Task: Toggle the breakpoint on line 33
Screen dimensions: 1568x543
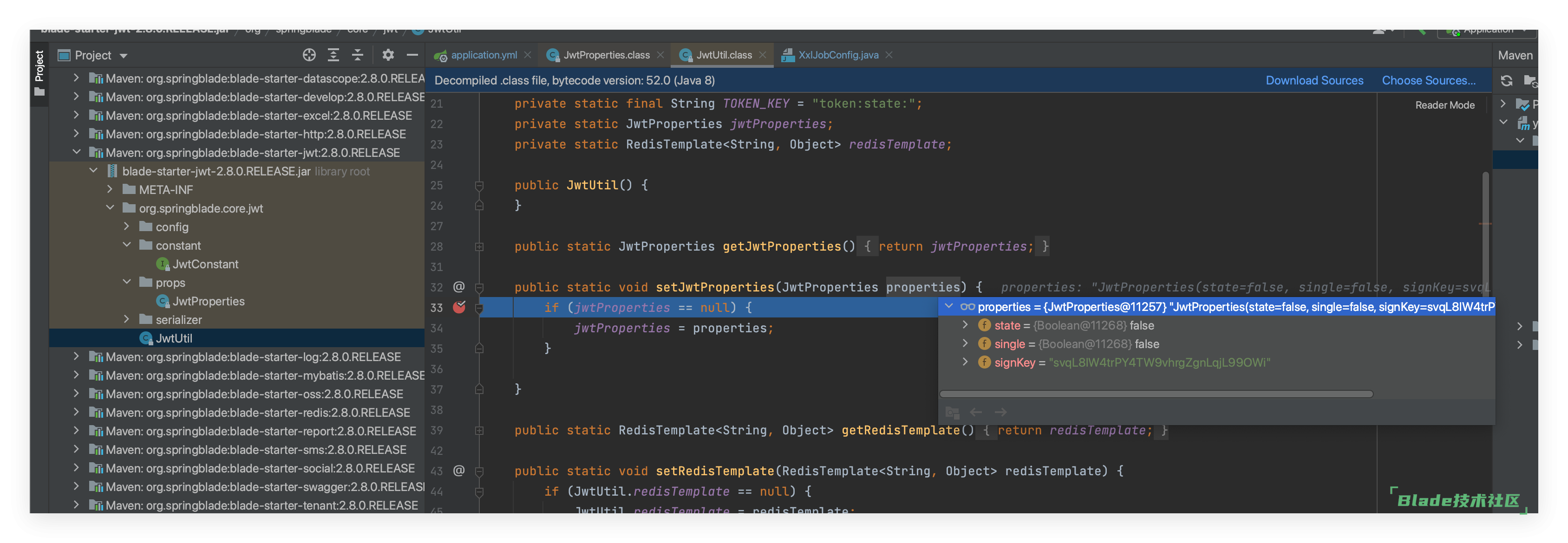Action: coord(459,308)
